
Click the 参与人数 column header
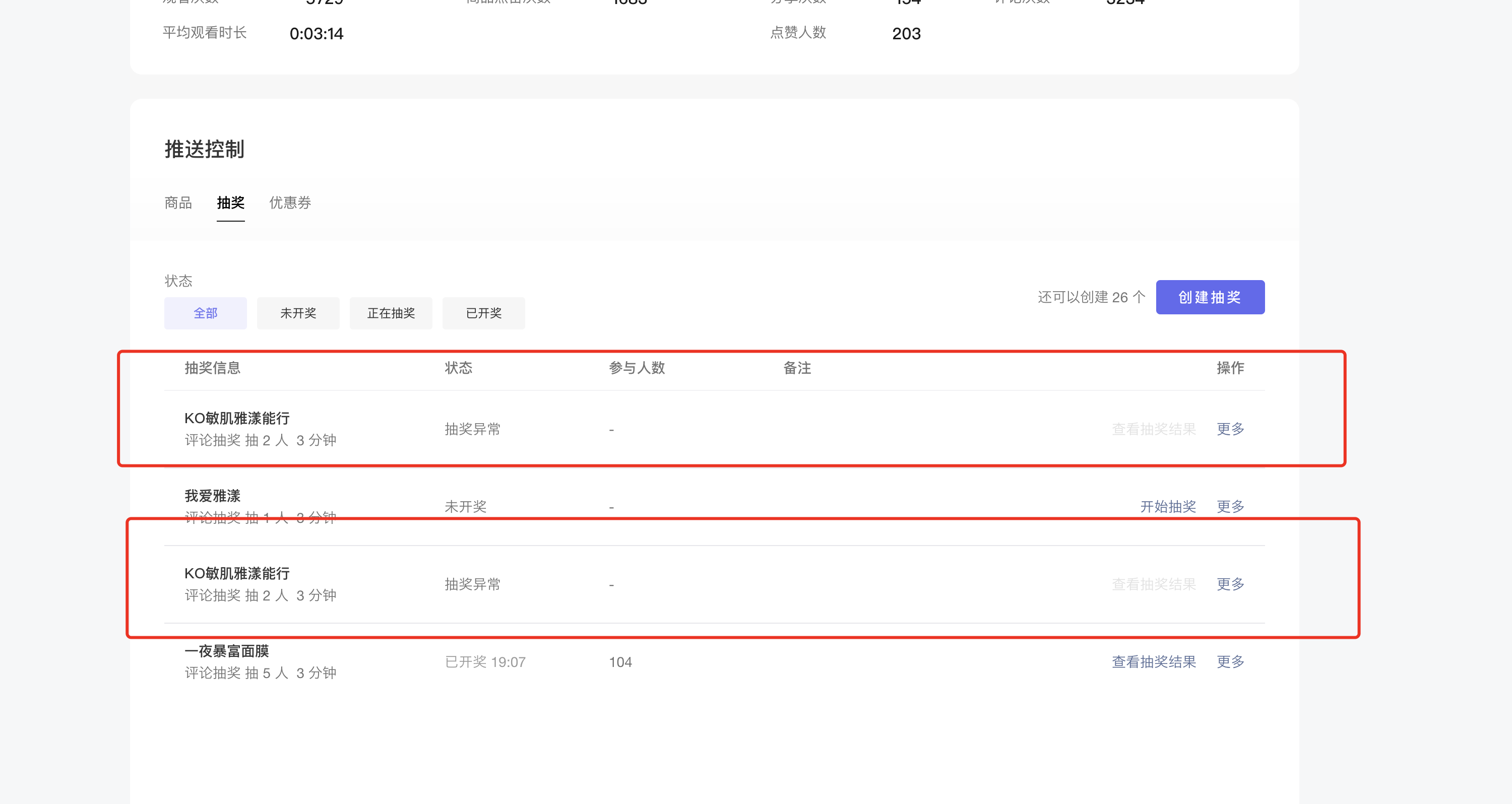[x=636, y=367]
